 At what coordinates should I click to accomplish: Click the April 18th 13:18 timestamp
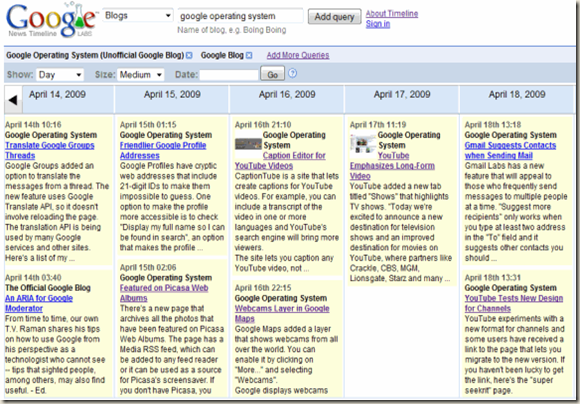click(x=493, y=125)
